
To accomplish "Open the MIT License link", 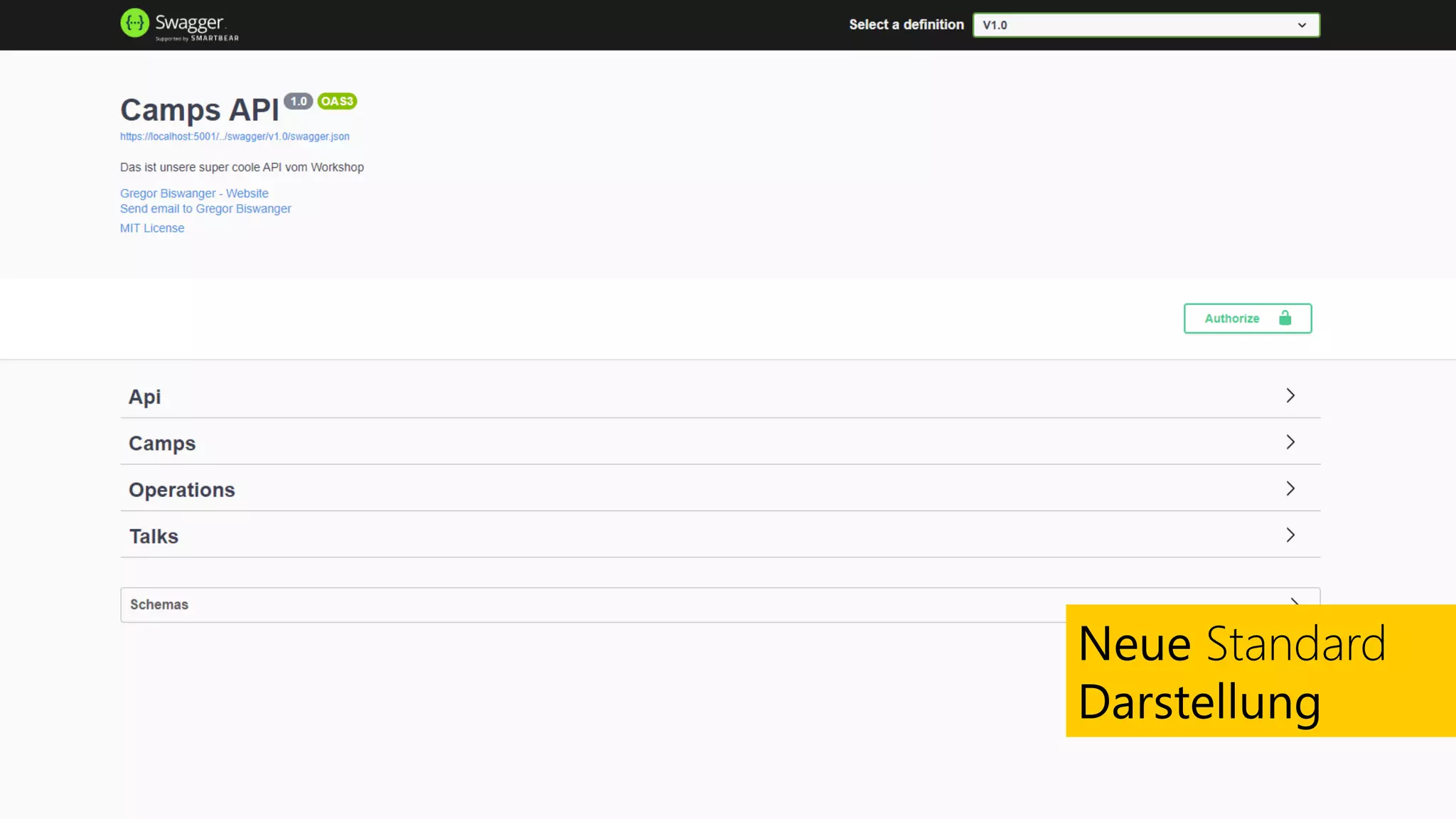I will [152, 228].
